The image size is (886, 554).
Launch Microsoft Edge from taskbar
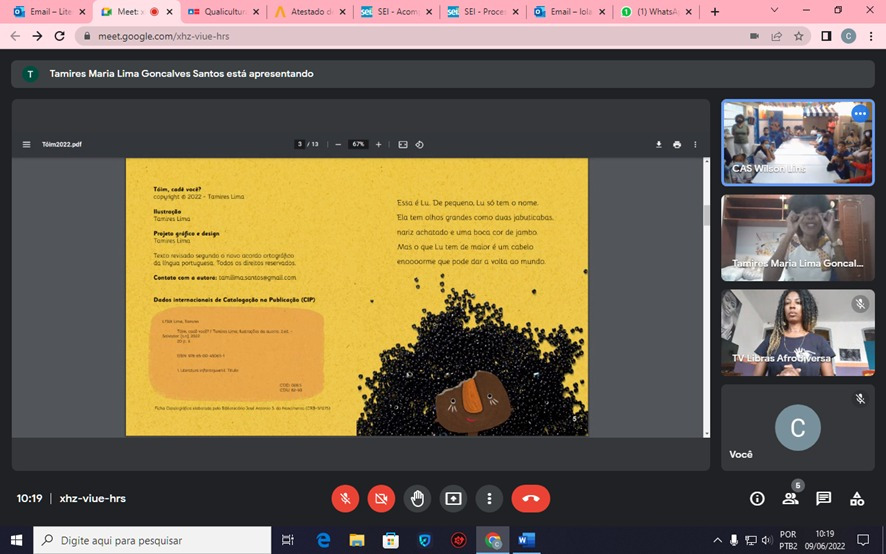click(323, 540)
